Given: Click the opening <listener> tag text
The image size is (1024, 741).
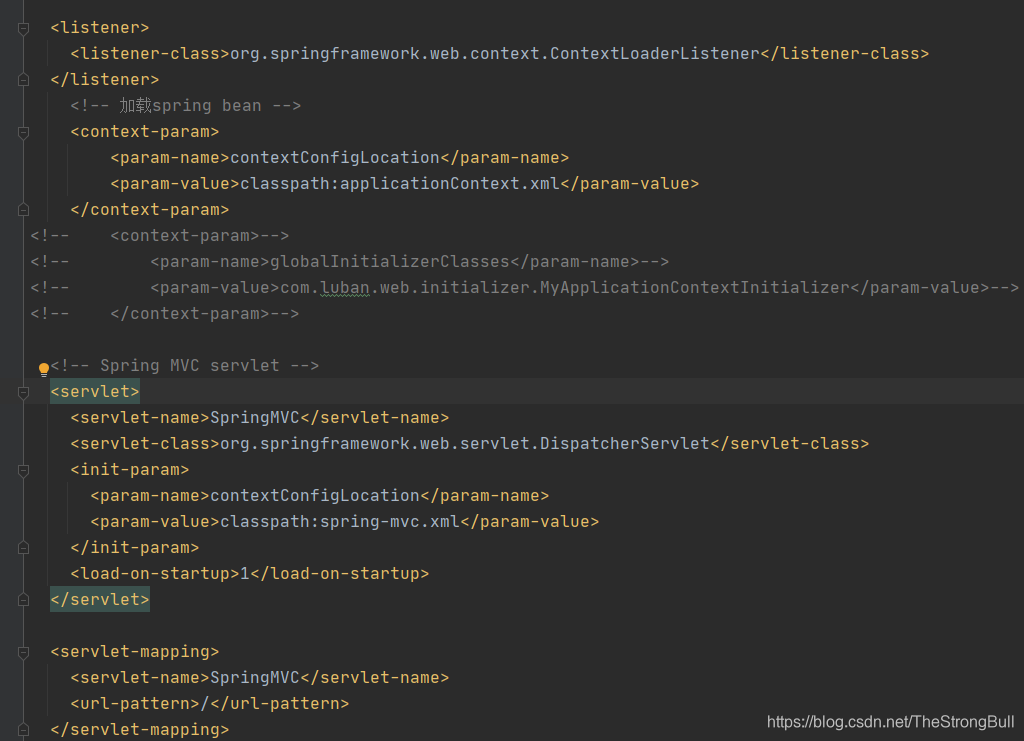Looking at the screenshot, I should click(x=100, y=28).
